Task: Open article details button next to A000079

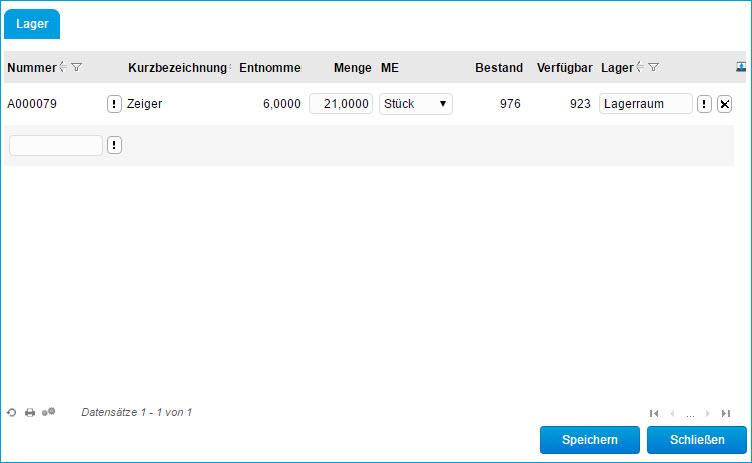Action: [x=114, y=104]
